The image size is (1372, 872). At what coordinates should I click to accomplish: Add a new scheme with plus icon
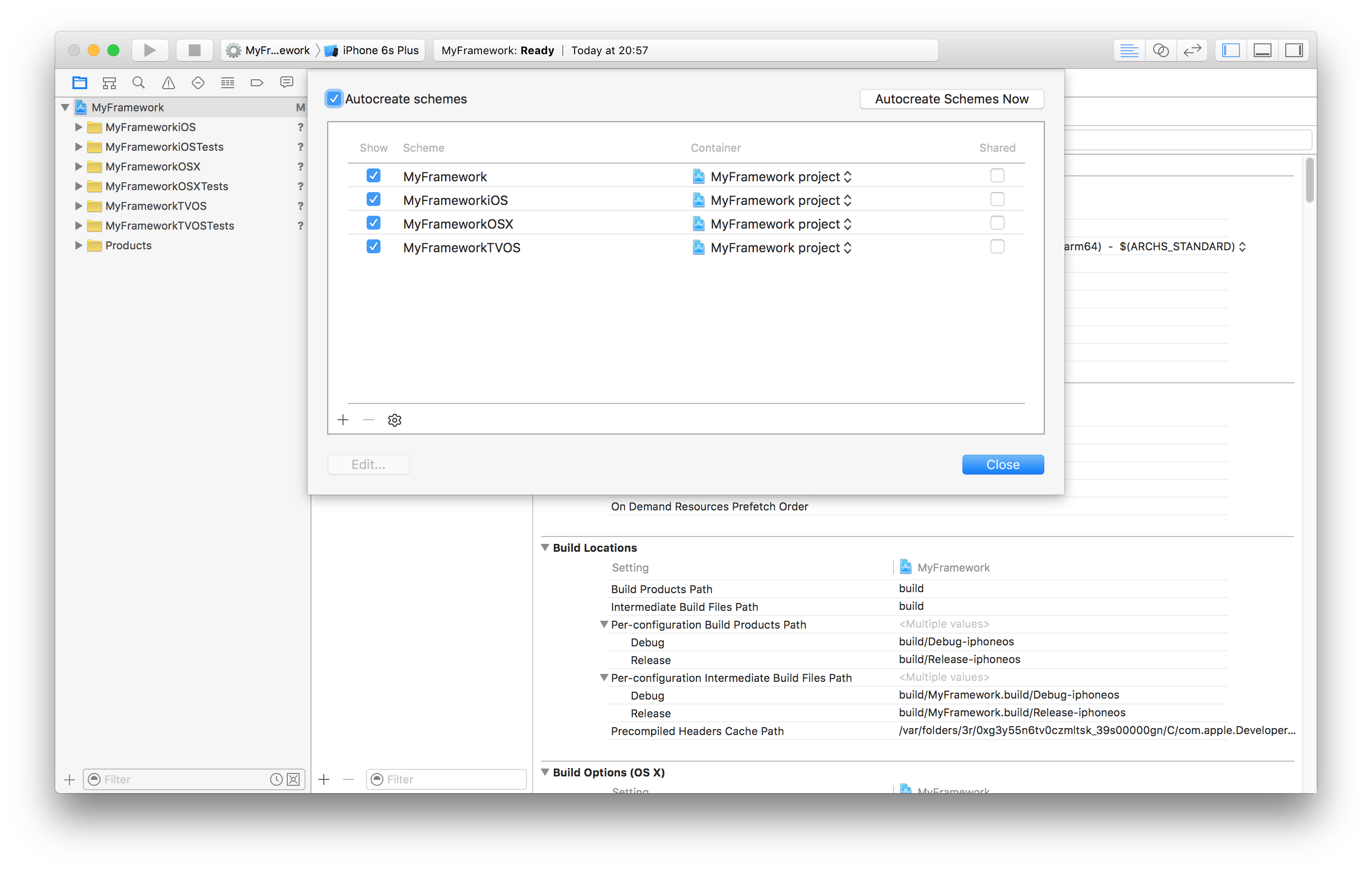point(343,420)
